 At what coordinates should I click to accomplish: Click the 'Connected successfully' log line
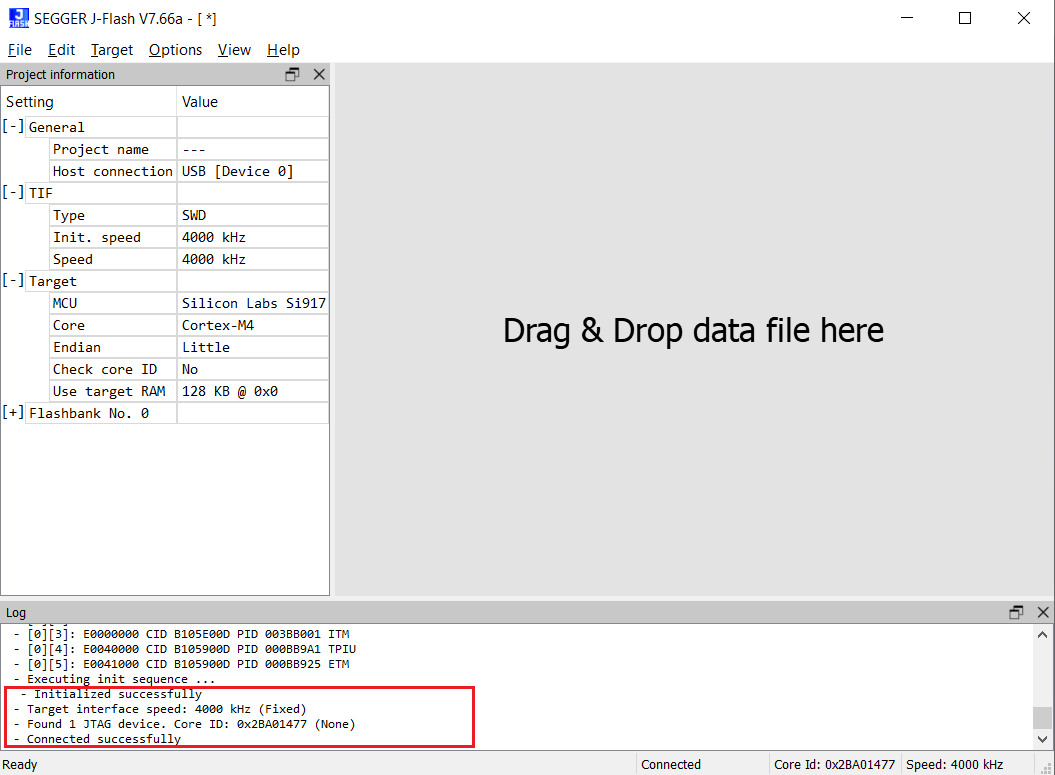(98, 739)
